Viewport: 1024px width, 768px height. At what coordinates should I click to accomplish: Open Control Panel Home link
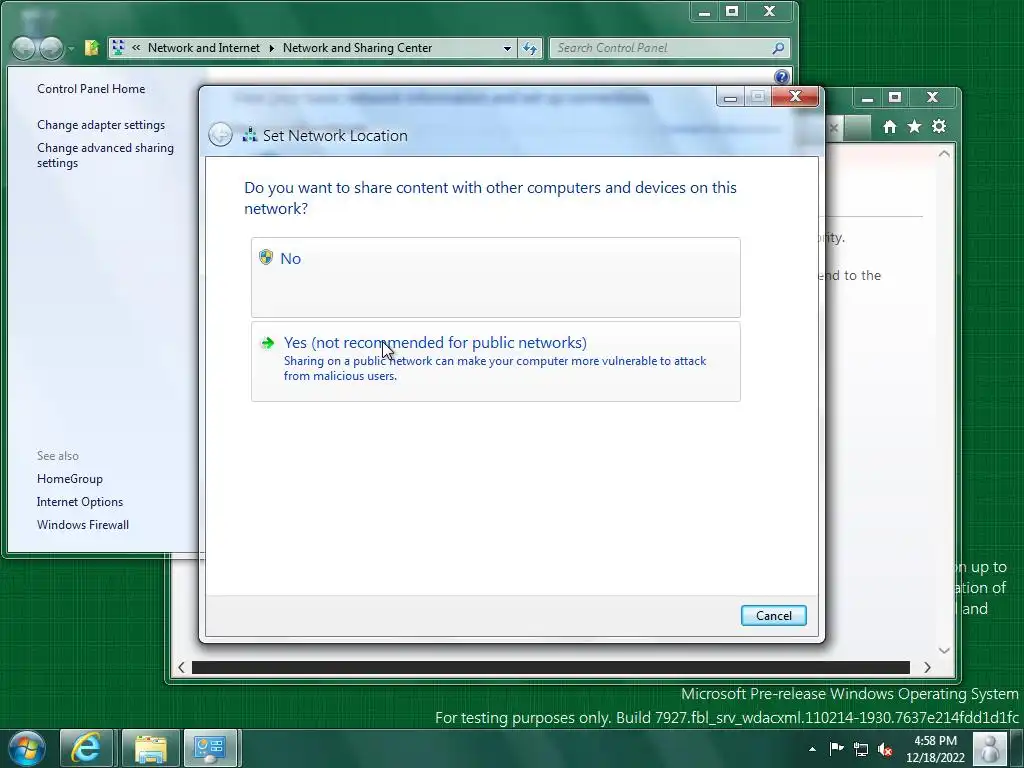(x=91, y=89)
